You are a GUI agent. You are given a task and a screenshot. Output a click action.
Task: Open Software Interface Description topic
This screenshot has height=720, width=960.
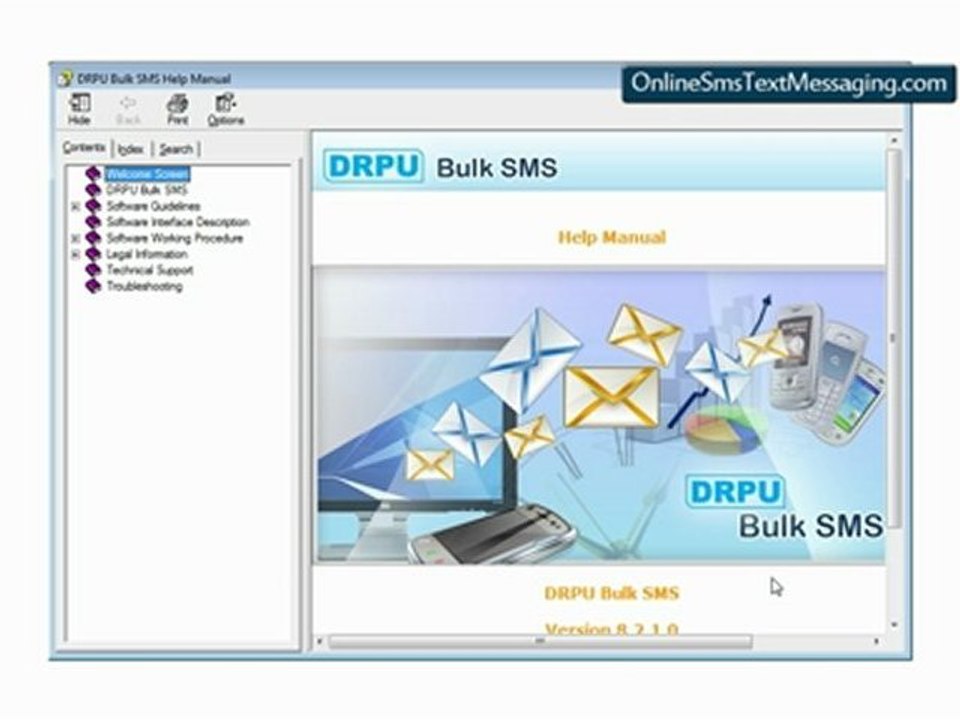[178, 222]
